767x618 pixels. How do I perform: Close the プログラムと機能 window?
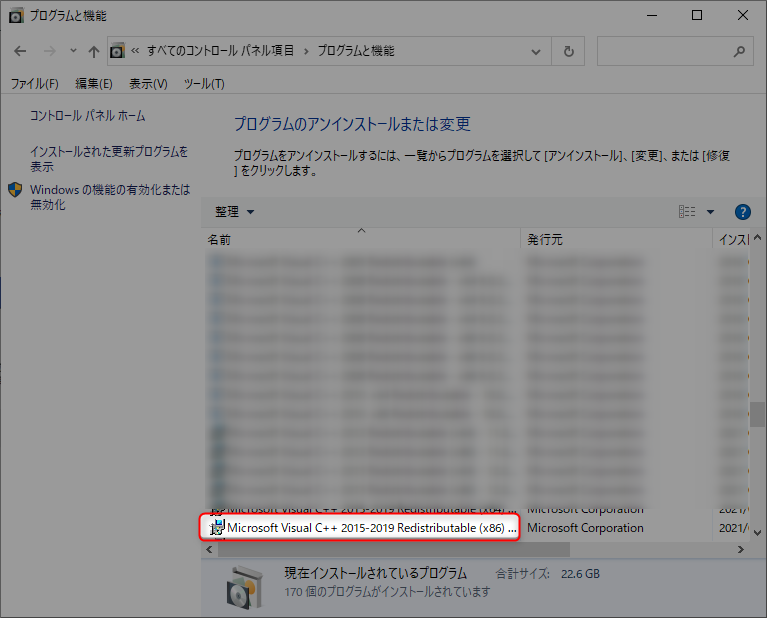coord(743,16)
